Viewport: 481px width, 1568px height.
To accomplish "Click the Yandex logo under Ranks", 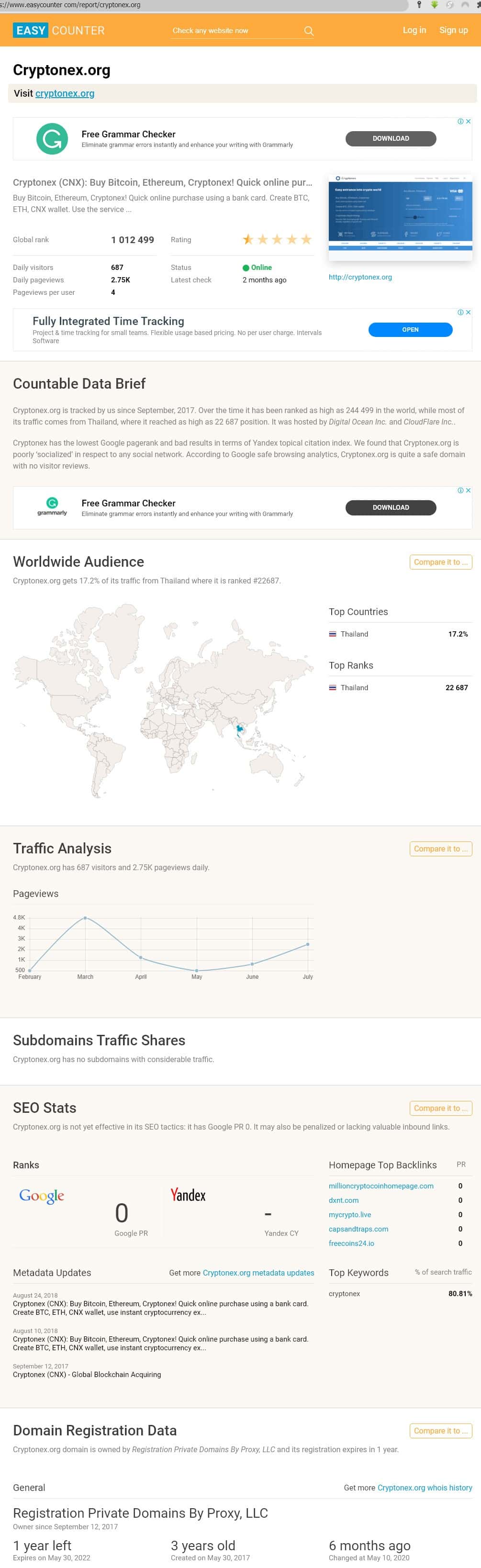I will (x=188, y=1195).
